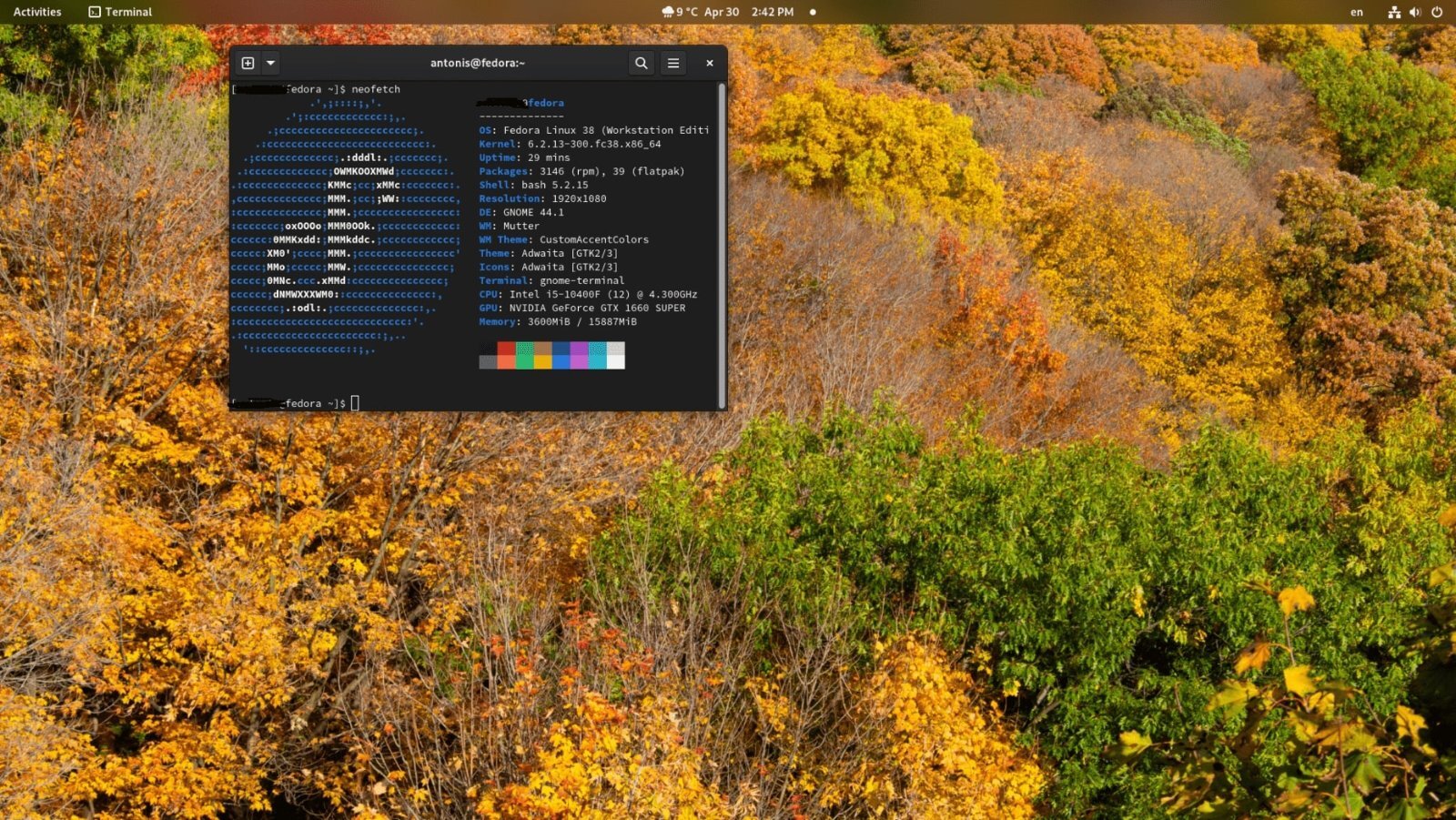Click the 'OS: Fedora Linux 38' line
The height and width of the screenshot is (820, 1456).
tap(594, 130)
